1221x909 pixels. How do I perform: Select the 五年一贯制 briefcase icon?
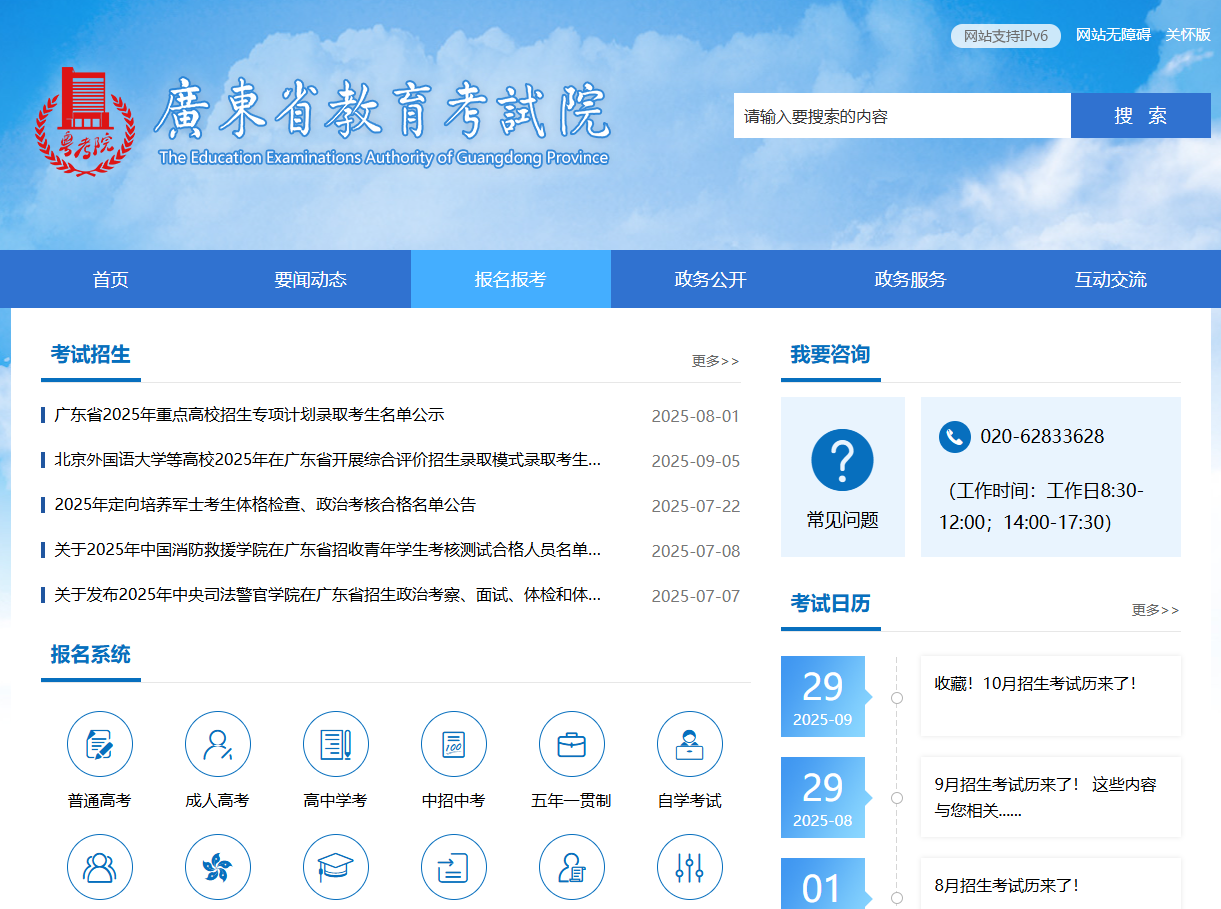[x=572, y=744]
